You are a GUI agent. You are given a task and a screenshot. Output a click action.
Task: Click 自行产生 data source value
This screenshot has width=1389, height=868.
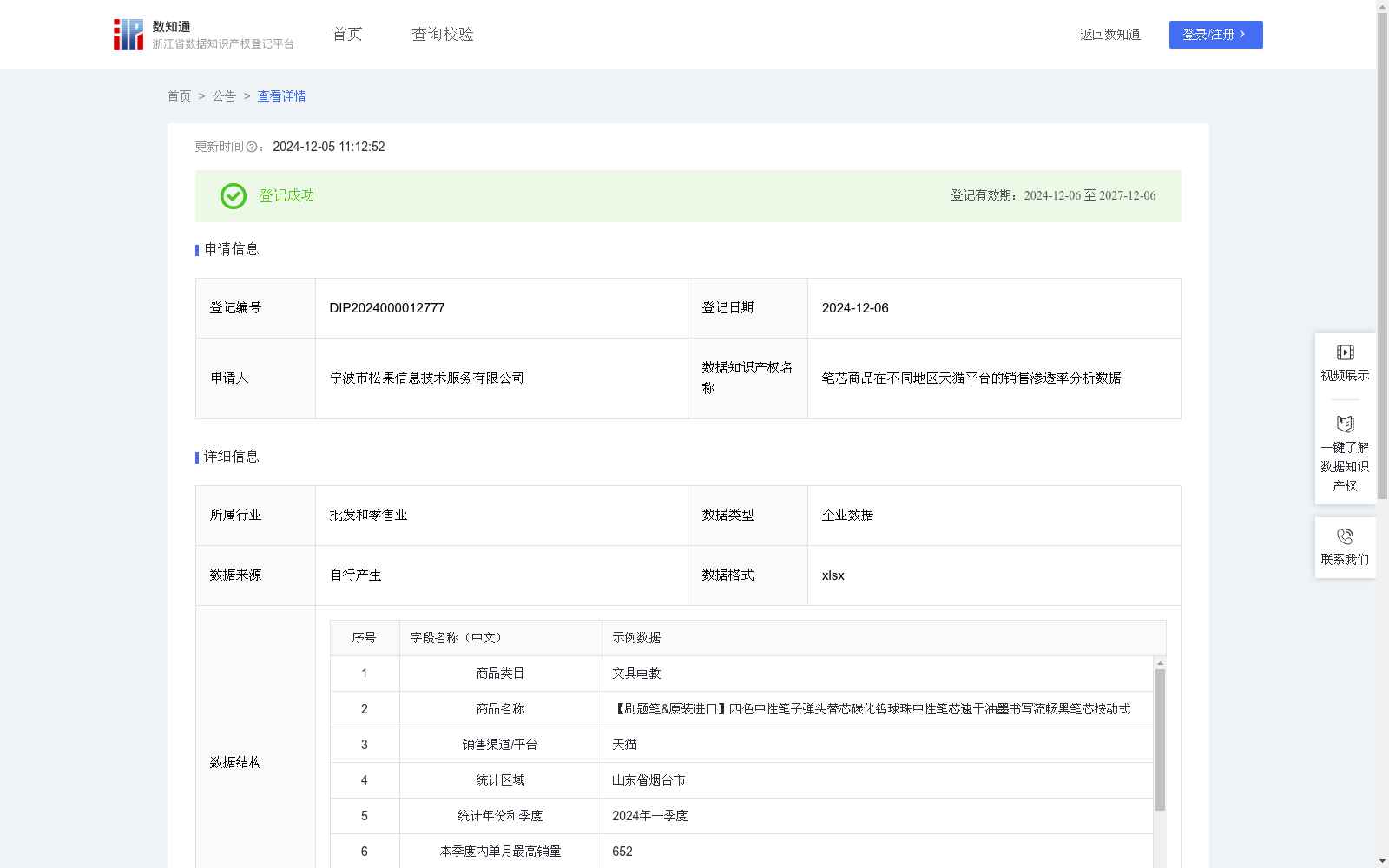355,575
